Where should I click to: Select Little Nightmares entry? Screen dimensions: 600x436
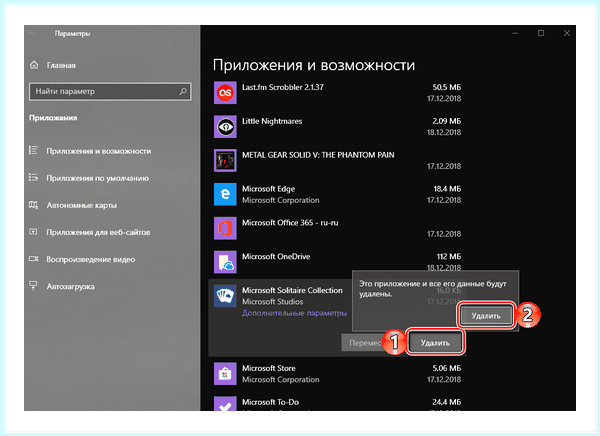coord(272,121)
